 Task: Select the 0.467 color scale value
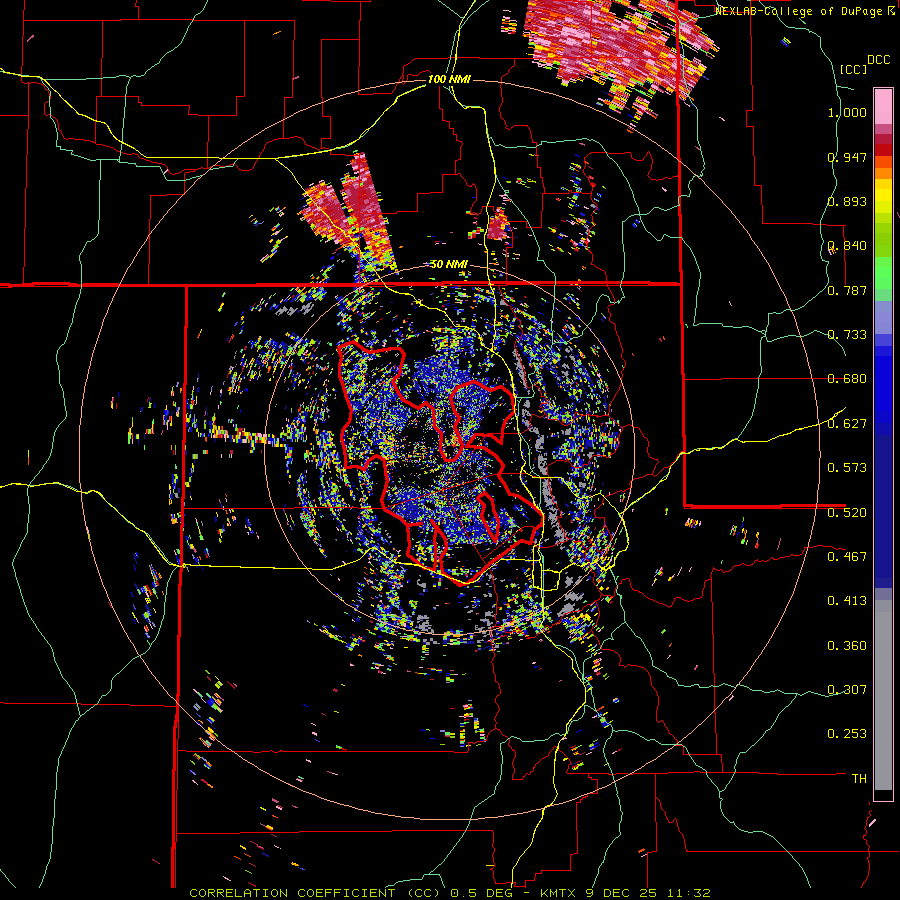tap(847, 556)
